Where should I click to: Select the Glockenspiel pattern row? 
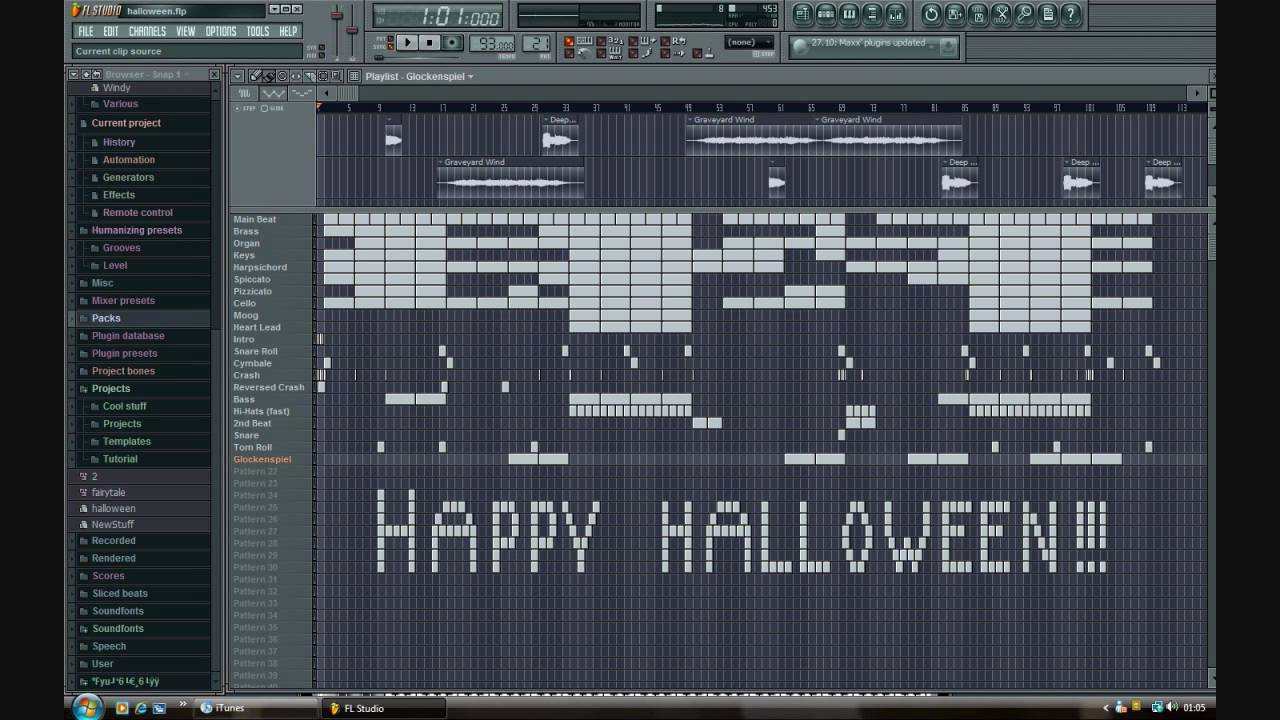[x=262, y=459]
